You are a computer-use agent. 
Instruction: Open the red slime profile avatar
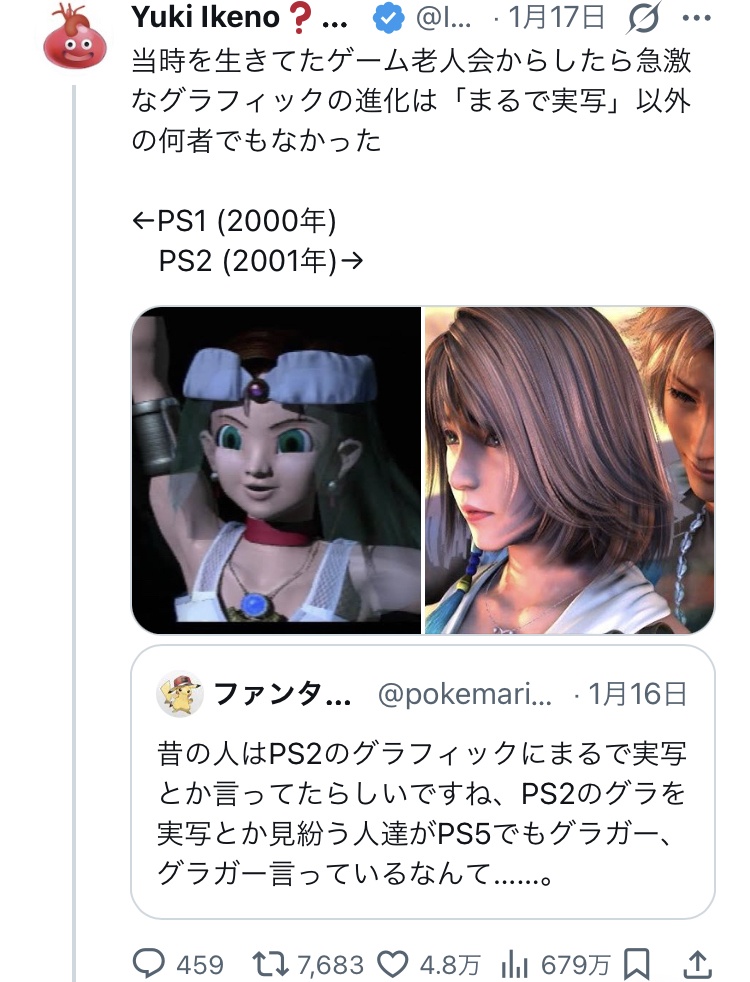[x=74, y=36]
